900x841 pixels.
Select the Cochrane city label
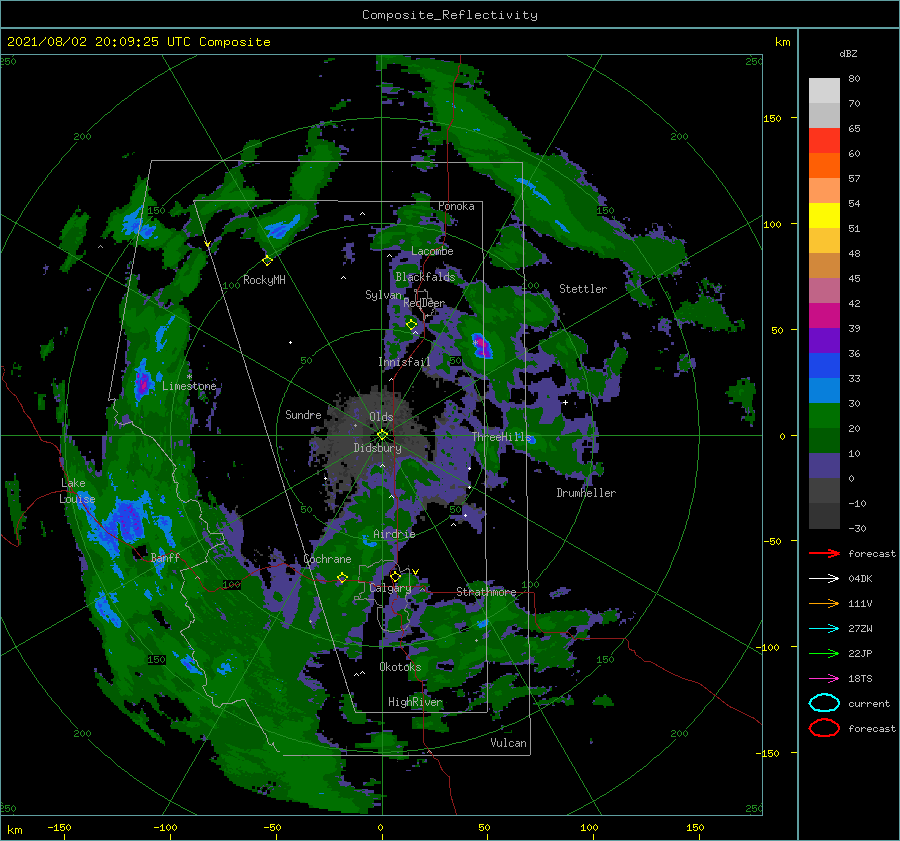pyautogui.click(x=327, y=559)
